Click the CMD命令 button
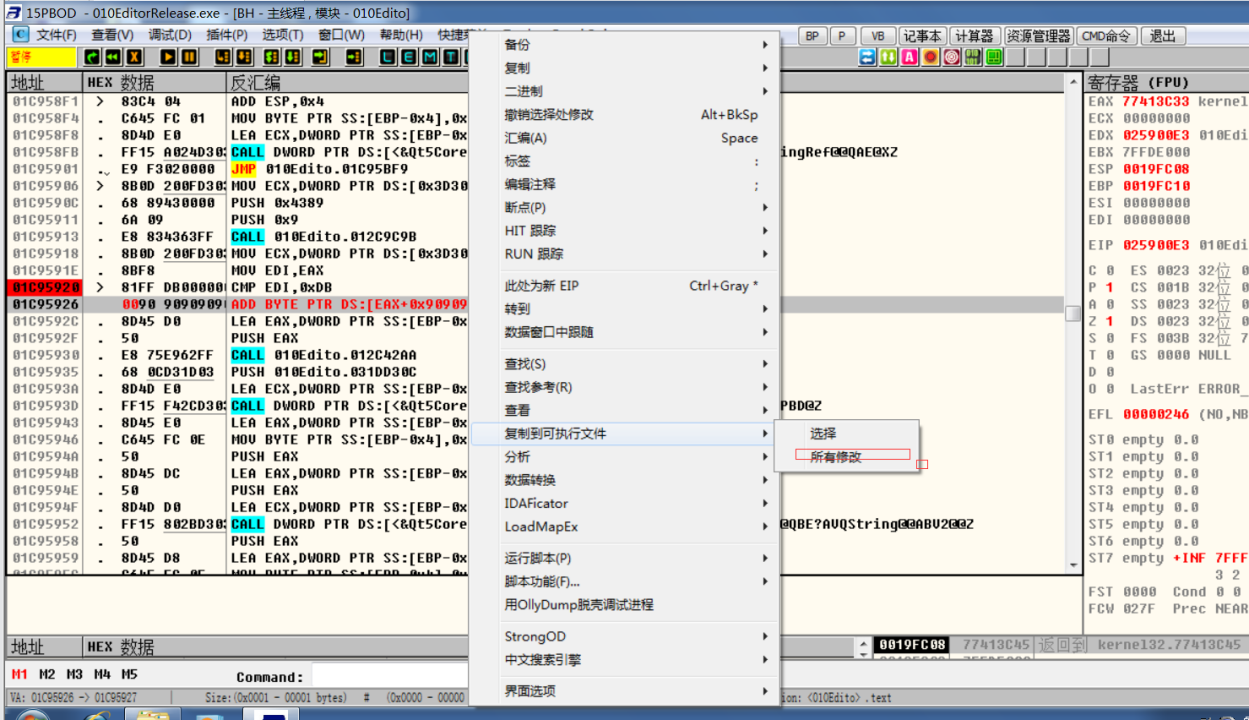Viewport: 1249px width, 720px height. click(1106, 36)
